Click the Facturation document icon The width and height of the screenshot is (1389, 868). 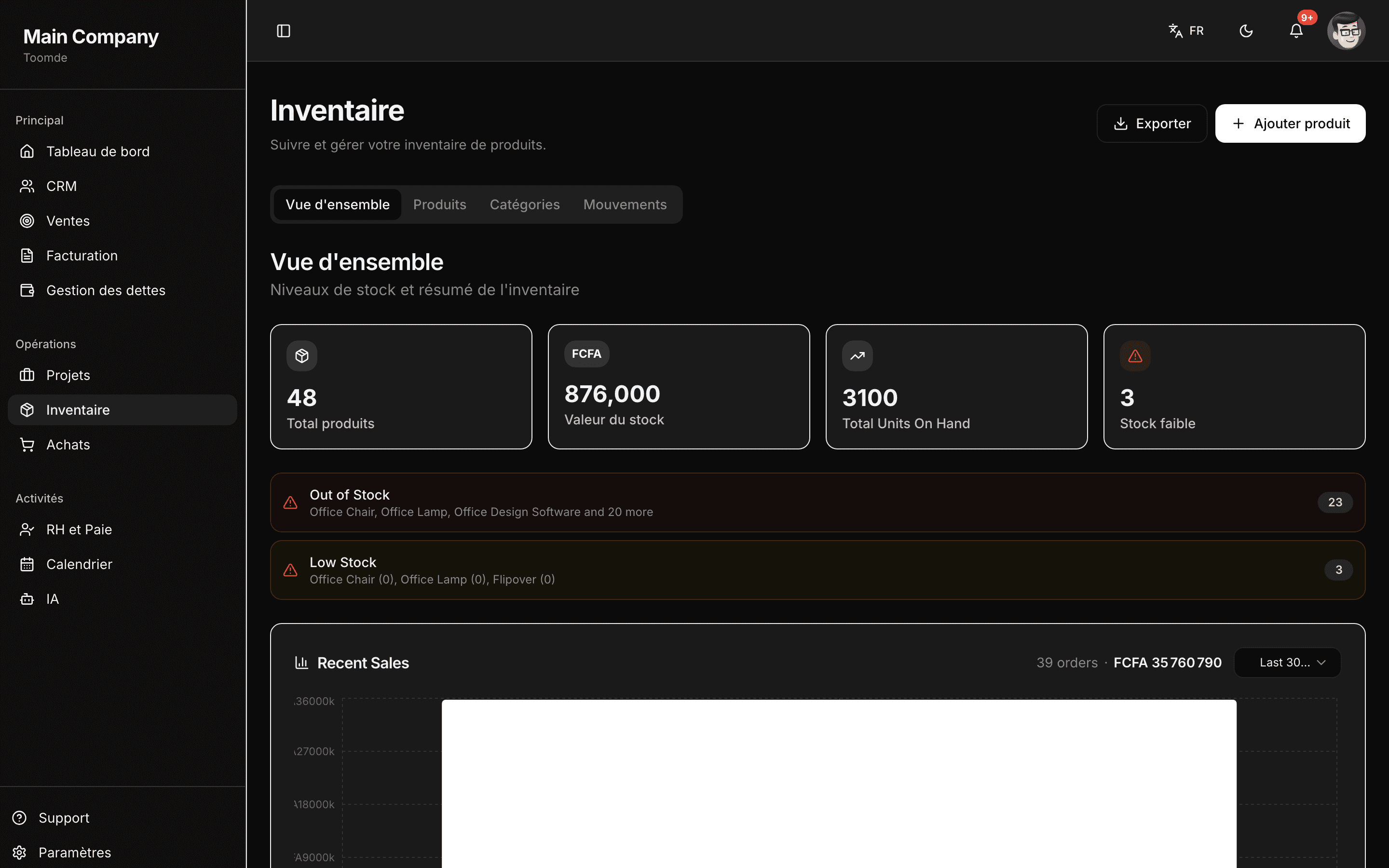27,256
